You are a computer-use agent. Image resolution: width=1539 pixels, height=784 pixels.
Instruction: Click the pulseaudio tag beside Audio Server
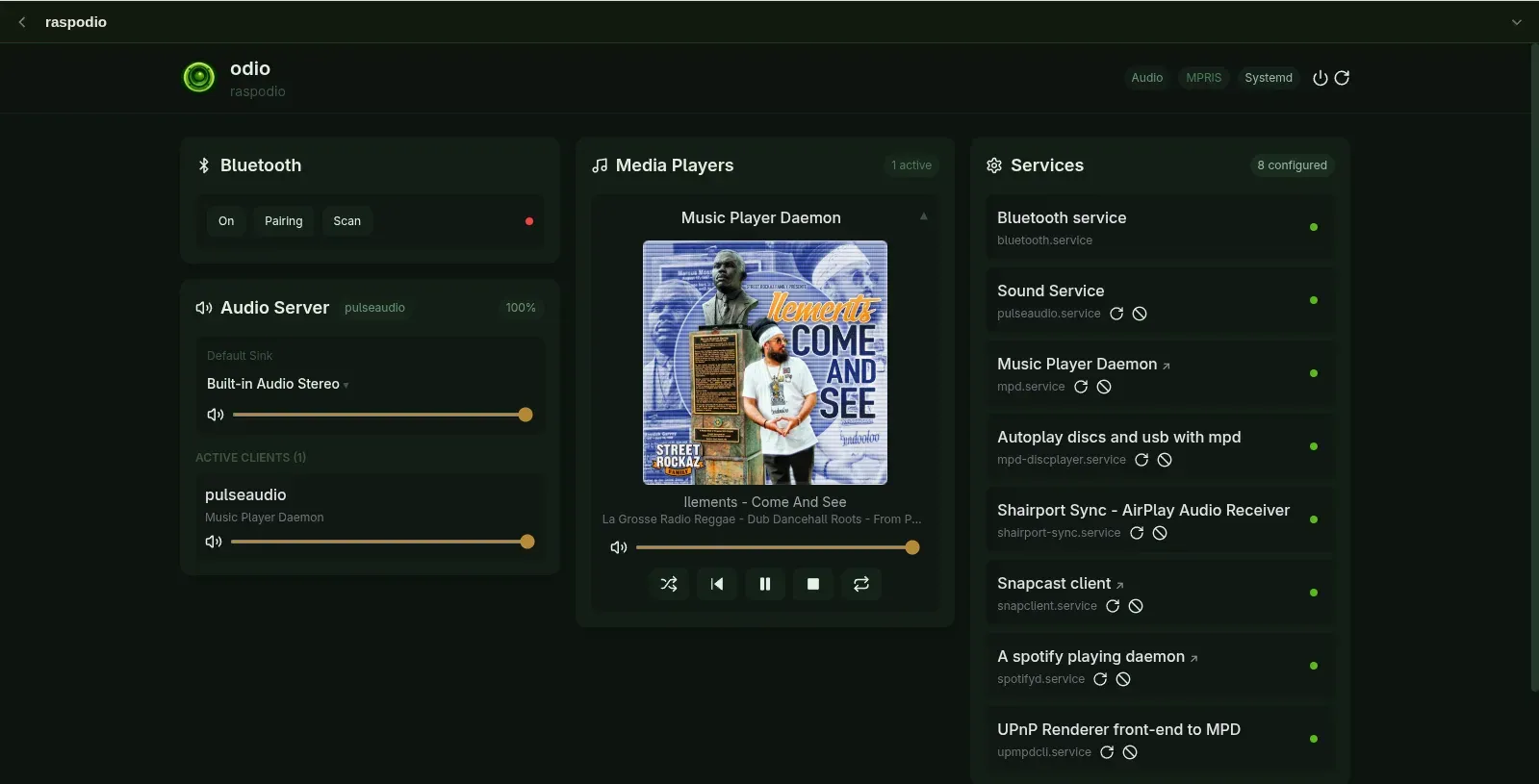point(374,308)
